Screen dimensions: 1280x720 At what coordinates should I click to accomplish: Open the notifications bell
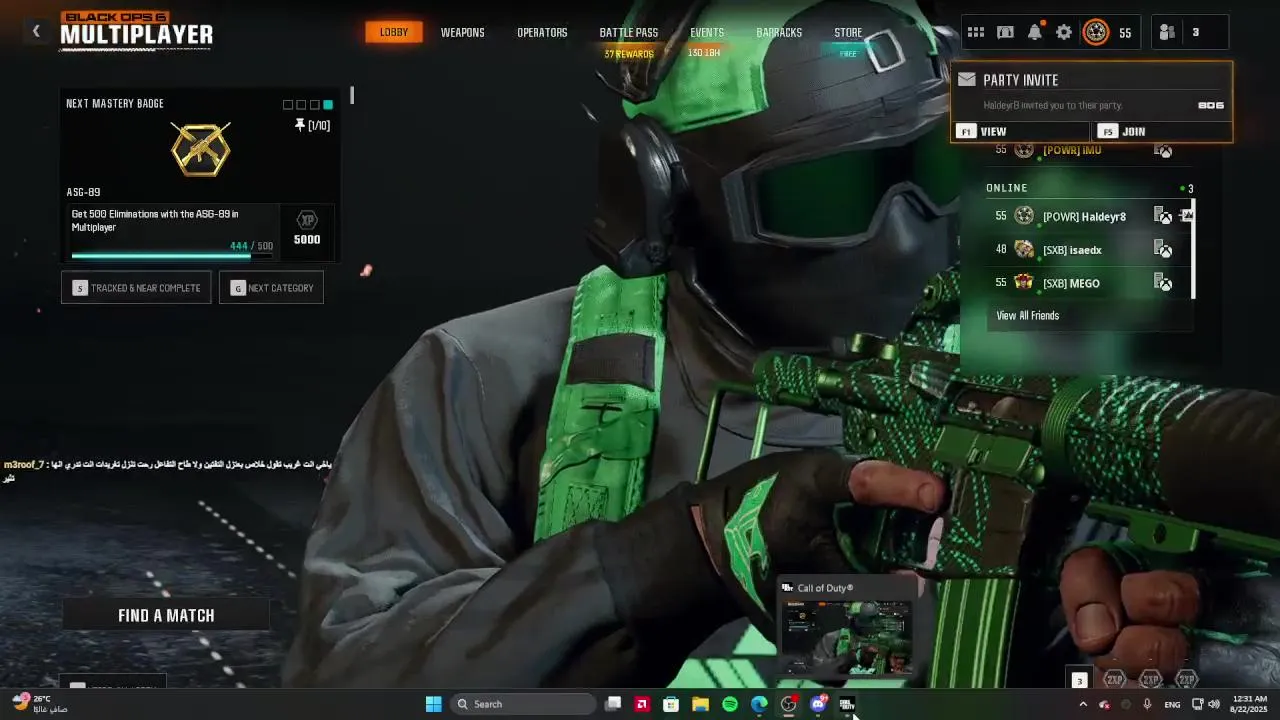tap(1035, 33)
